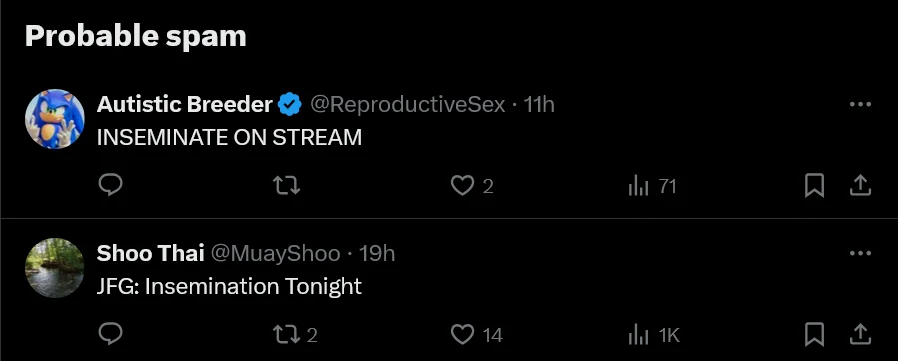Like the JFG Insemination Tonight post
The image size is (898, 361).
476,335
